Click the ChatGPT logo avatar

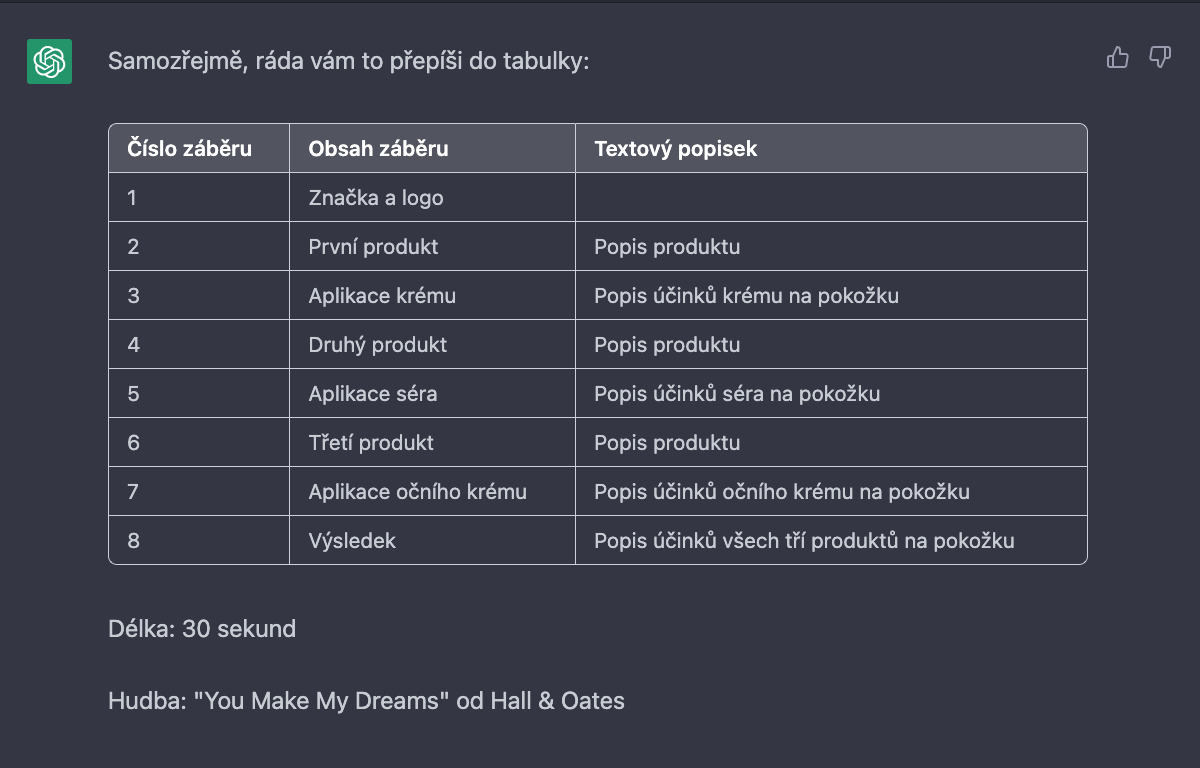tap(49, 62)
